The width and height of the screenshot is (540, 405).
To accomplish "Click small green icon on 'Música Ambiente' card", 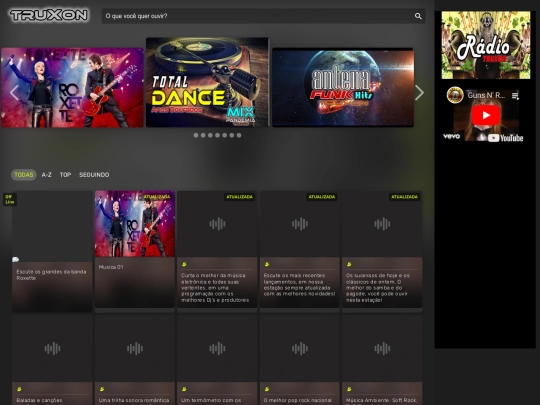I will (x=349, y=389).
